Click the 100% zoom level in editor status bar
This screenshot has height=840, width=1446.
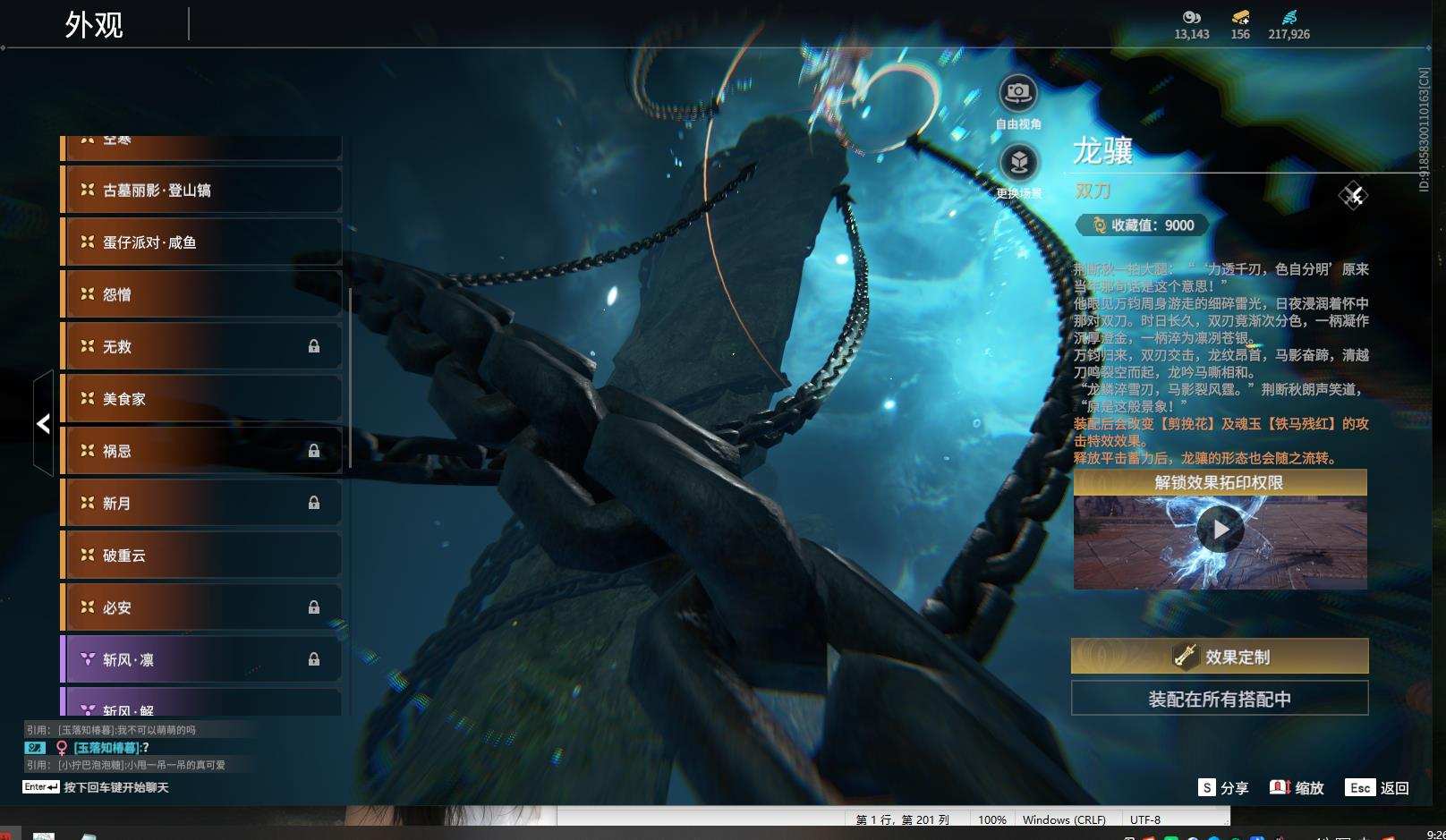click(991, 819)
